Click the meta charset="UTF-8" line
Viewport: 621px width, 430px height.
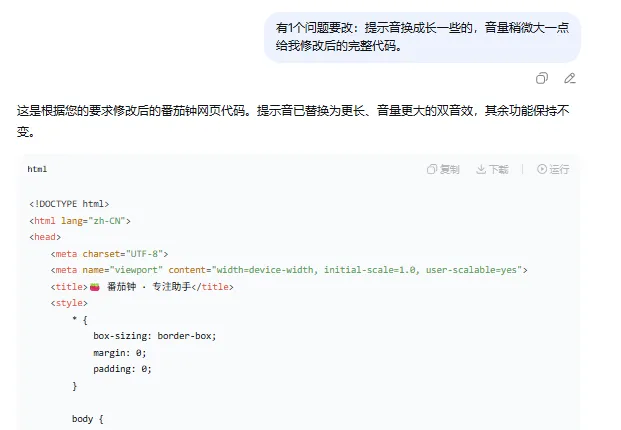(x=109, y=254)
